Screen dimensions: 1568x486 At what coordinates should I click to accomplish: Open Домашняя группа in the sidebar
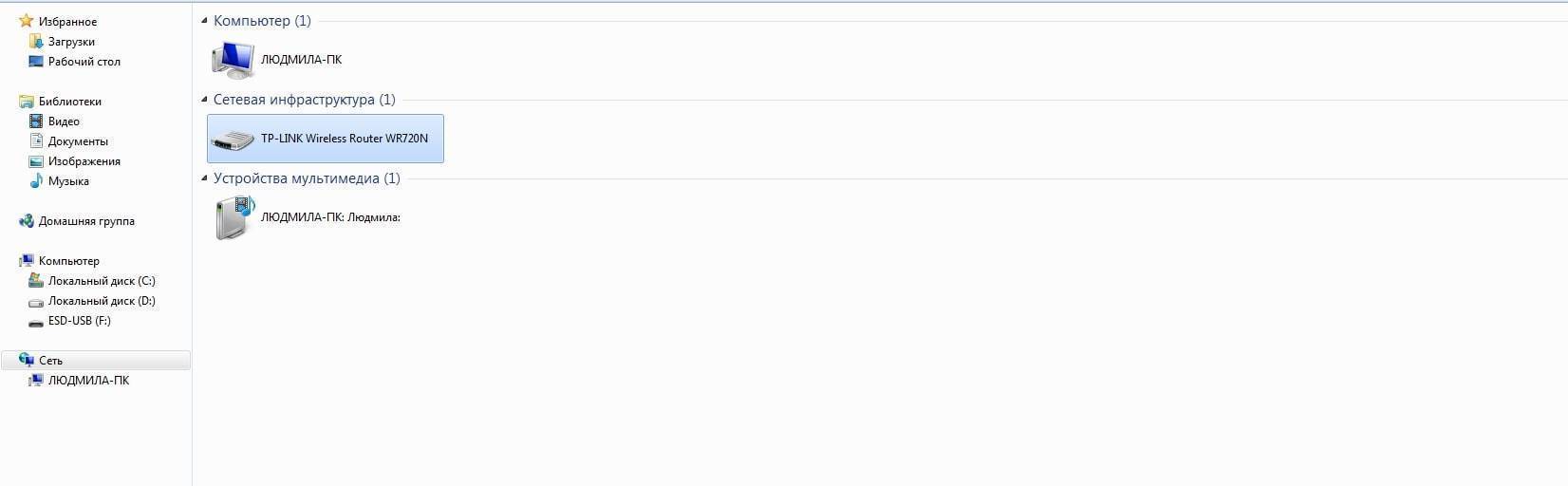(x=86, y=221)
